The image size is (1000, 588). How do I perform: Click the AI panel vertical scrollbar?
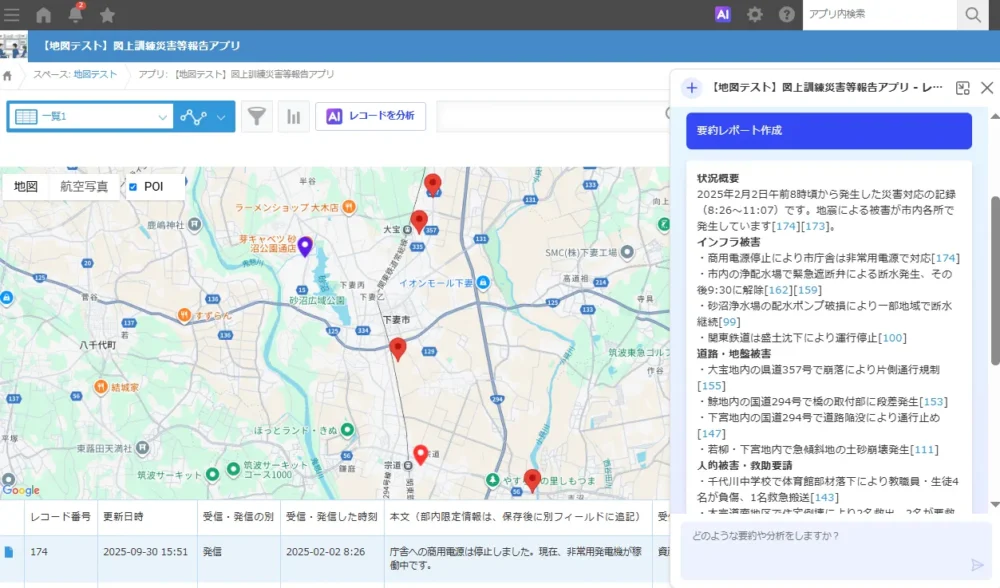pos(994,280)
